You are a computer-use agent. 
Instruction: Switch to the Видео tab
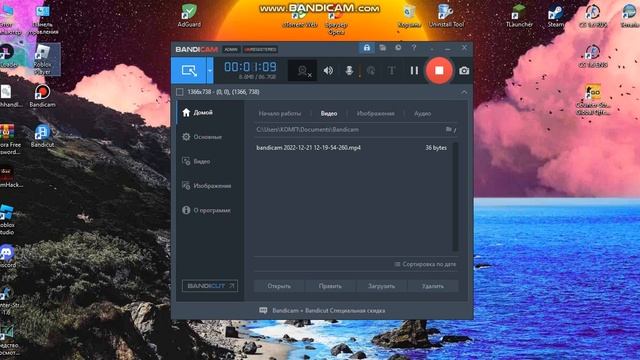tap(329, 113)
